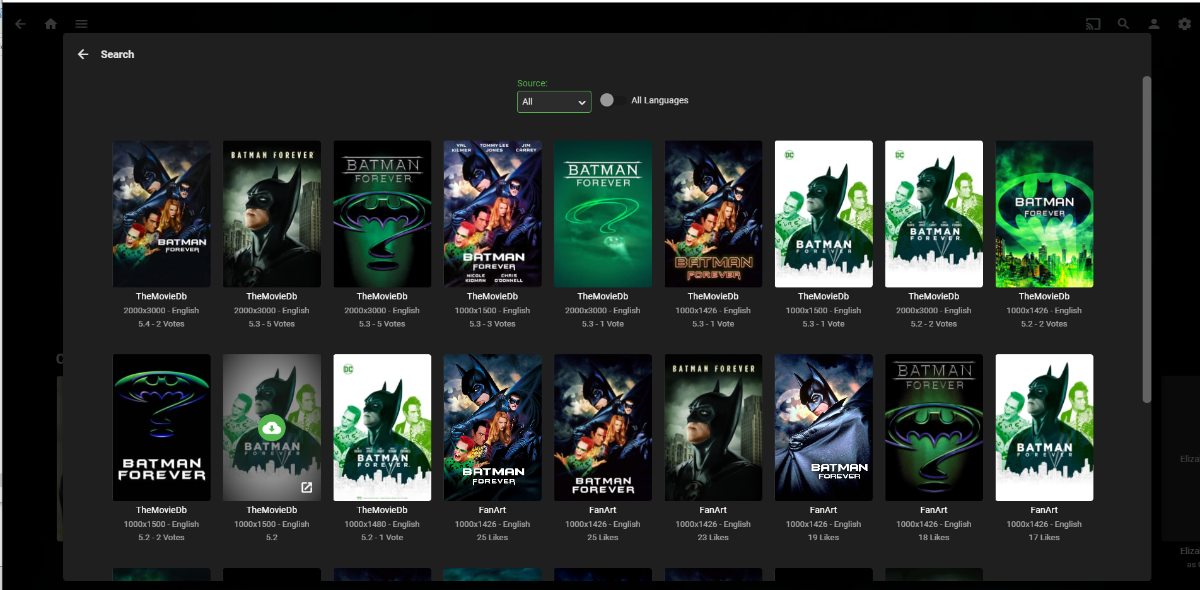Click the 'All Languages' label text
1200x590 pixels.
(660, 100)
